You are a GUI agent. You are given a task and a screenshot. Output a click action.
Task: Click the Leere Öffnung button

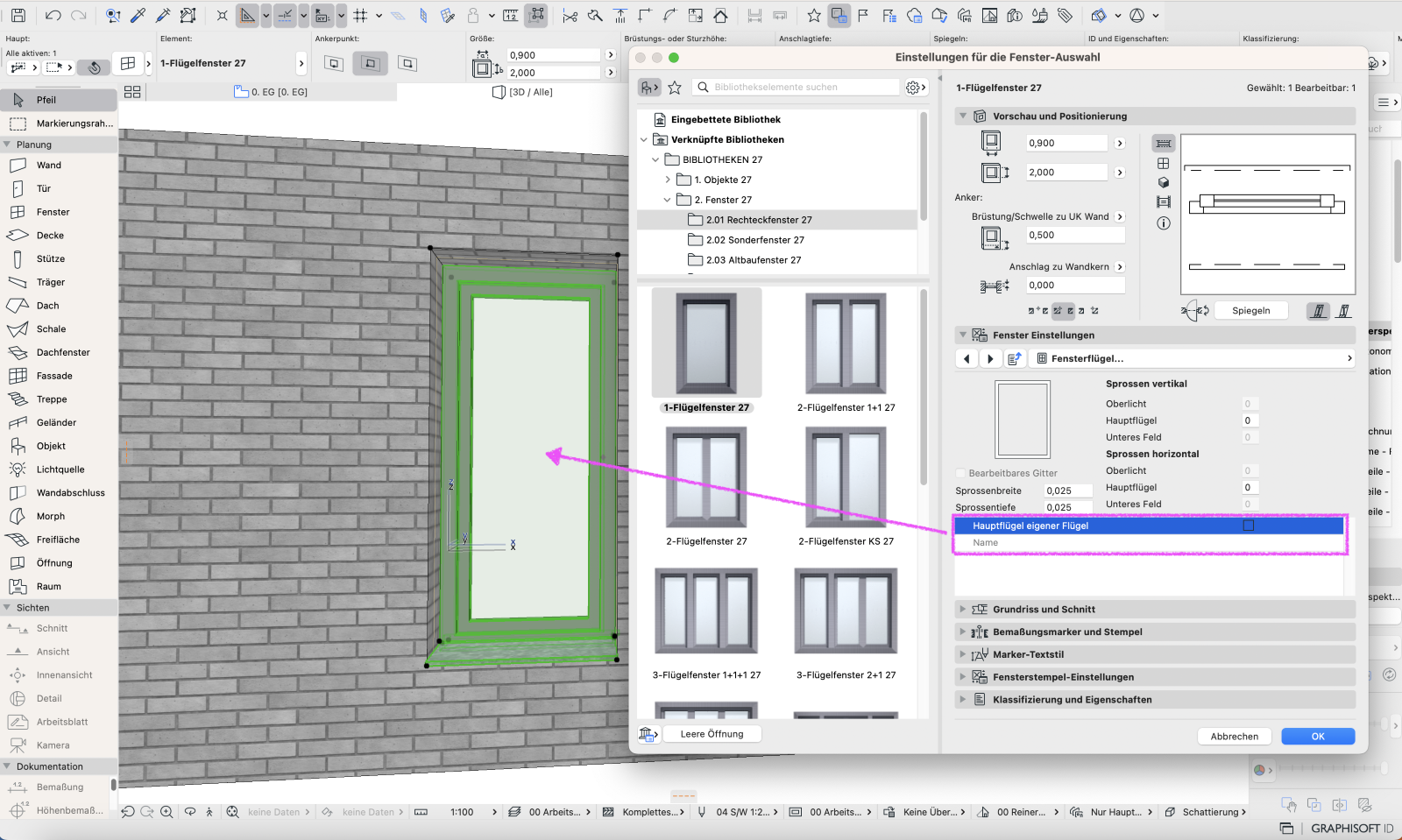(x=712, y=734)
